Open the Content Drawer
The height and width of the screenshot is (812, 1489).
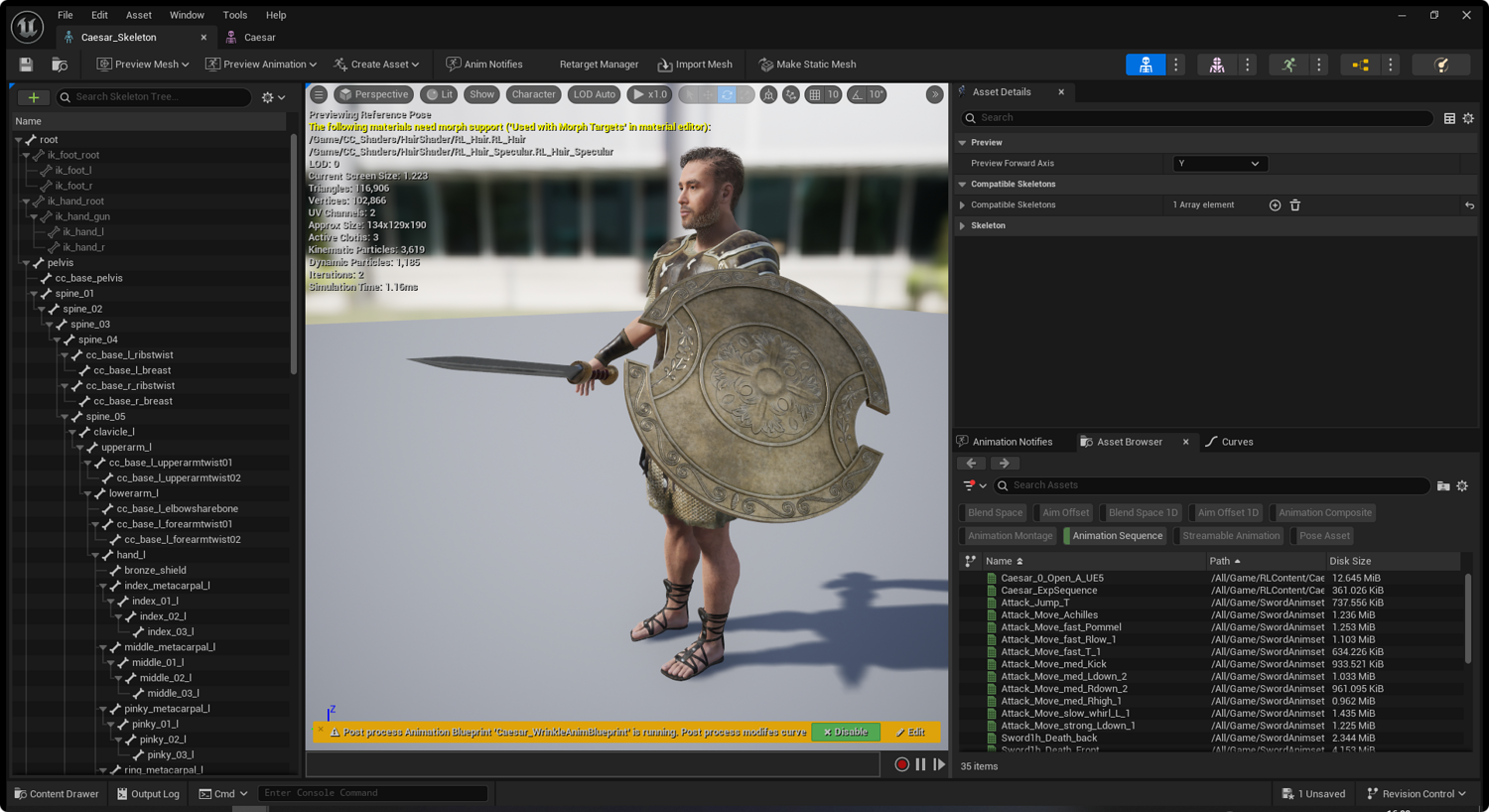57,794
